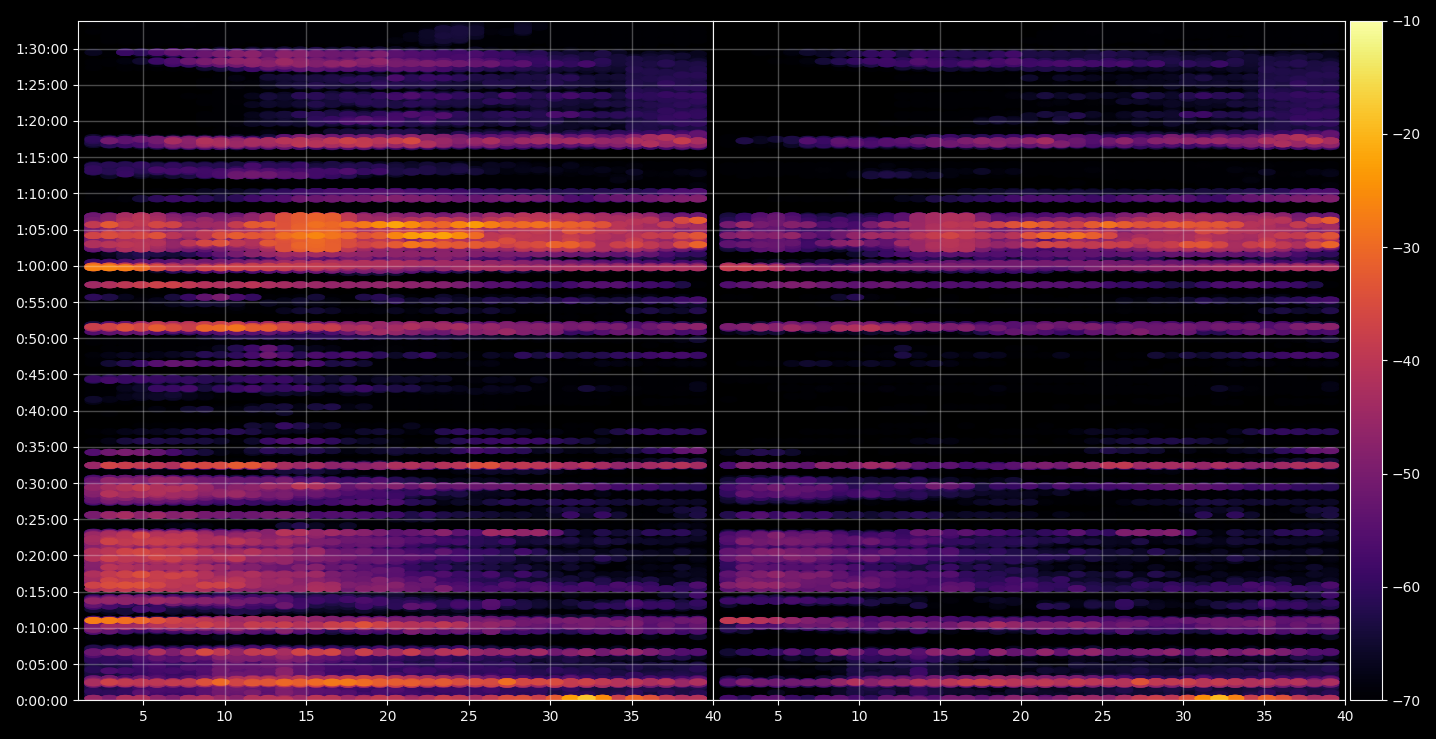This screenshot has width=1436, height=739.
Task: Select the y-axis tick label 0:05:00
Action: pyautogui.click(x=41, y=665)
